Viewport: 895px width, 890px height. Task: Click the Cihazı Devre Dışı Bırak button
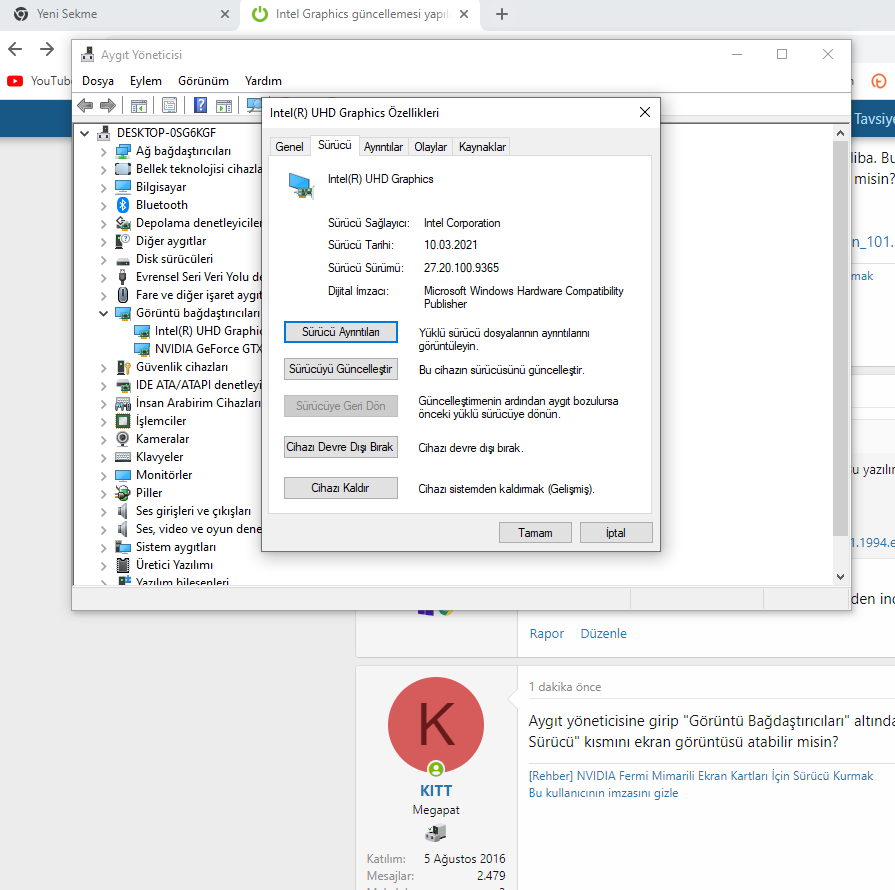coord(341,447)
